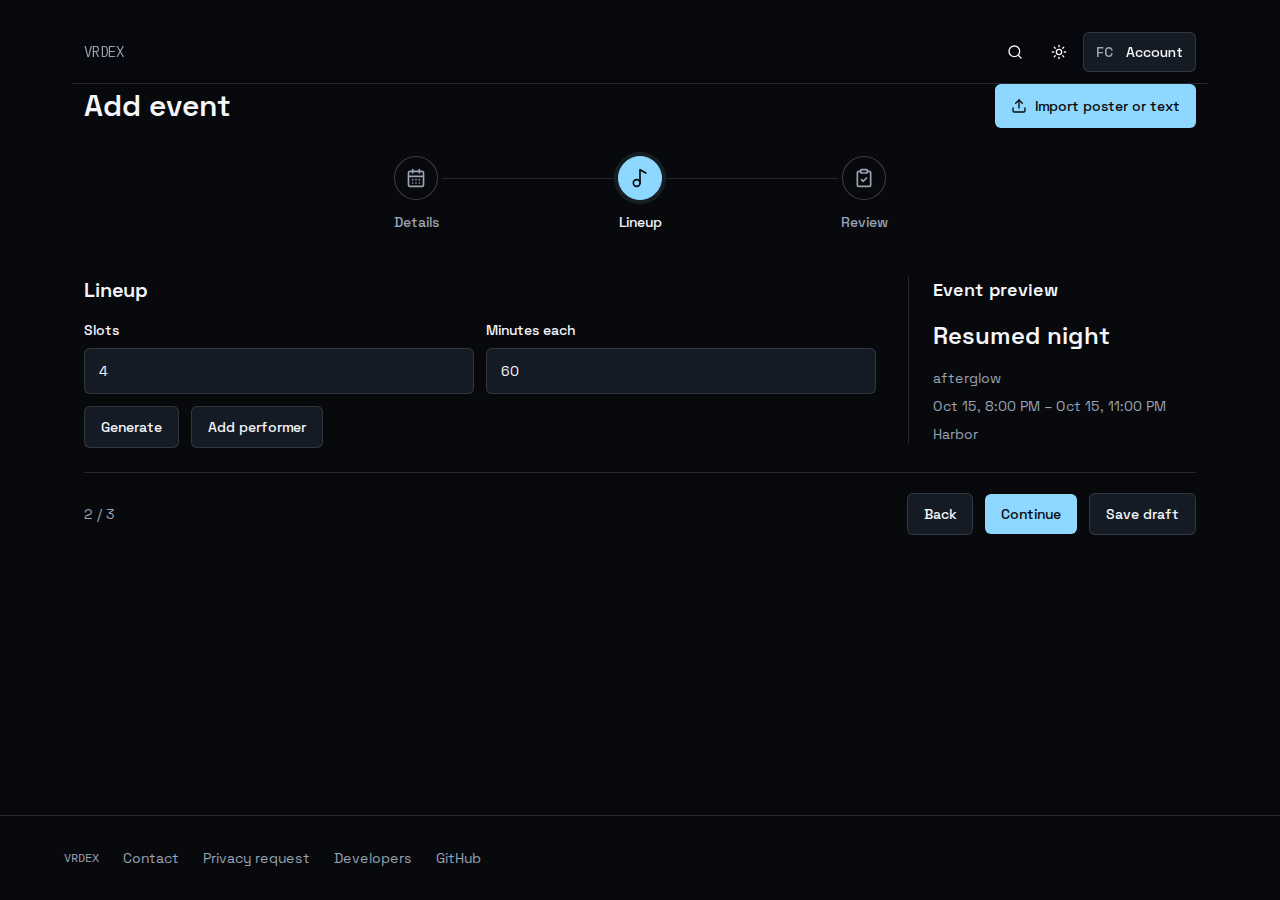1280x900 pixels.
Task: Click the Oct 15 date range text
Action: [1049, 406]
